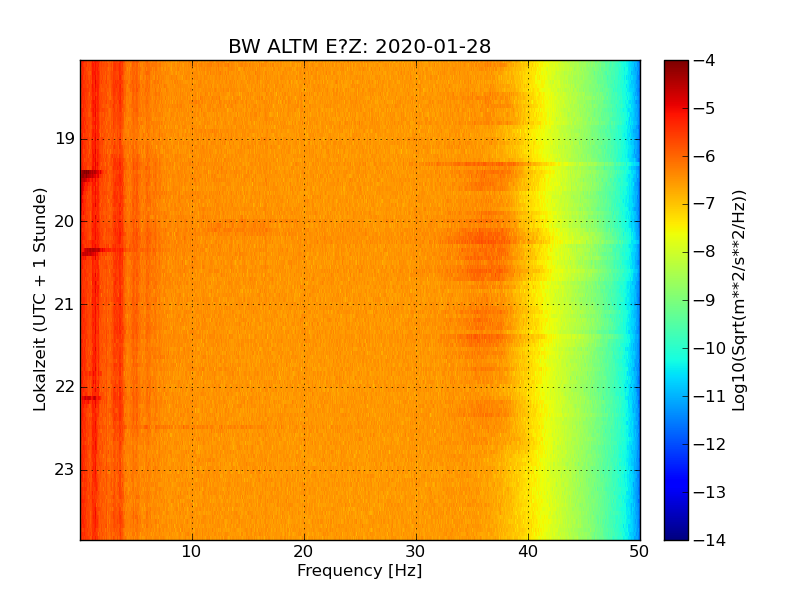The width and height of the screenshot is (800, 600).
Task: Click the dark red low-frequency burst just after 22
Action: coord(91,398)
